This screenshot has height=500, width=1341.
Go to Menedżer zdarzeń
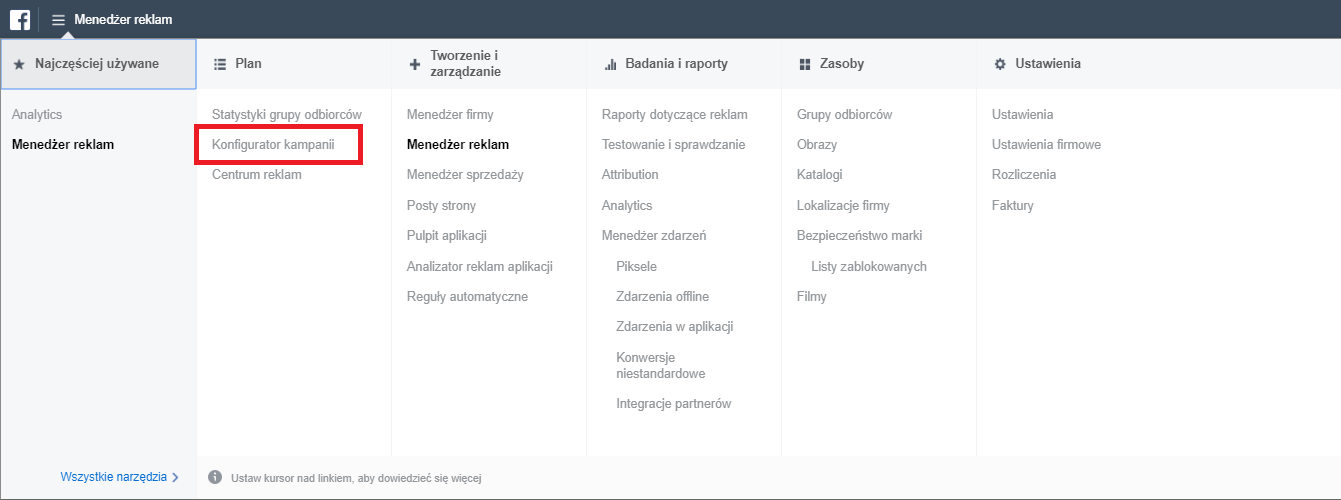click(654, 236)
